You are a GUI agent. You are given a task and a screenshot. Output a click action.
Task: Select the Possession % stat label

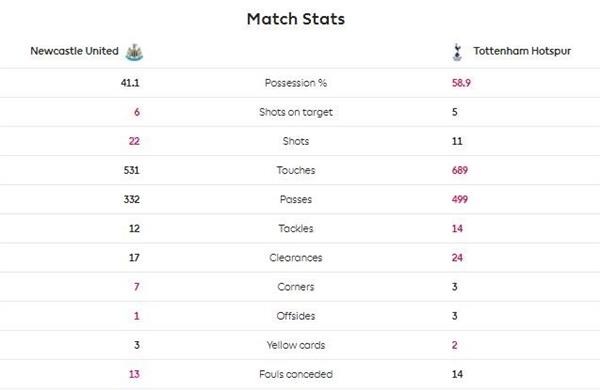(296, 83)
